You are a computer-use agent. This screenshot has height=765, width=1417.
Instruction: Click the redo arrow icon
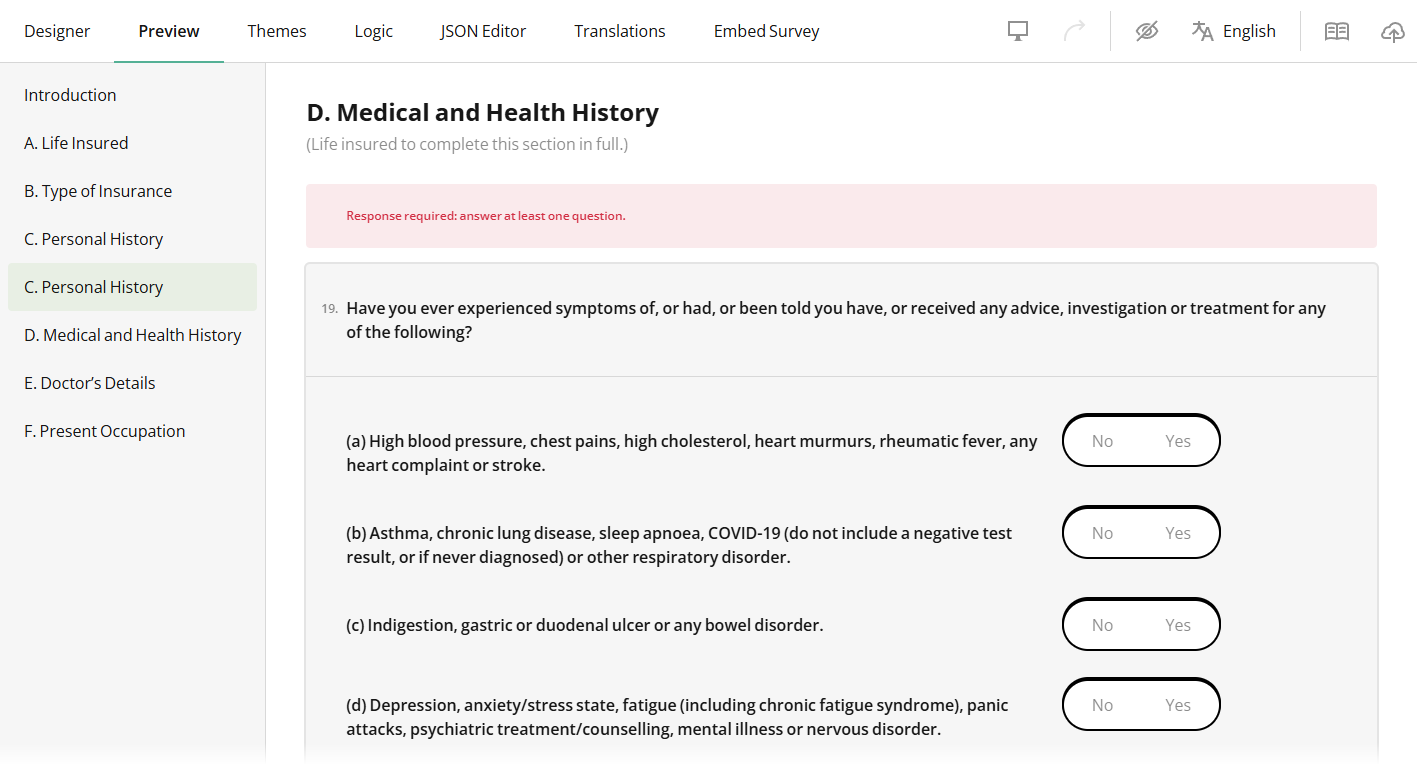click(1074, 31)
